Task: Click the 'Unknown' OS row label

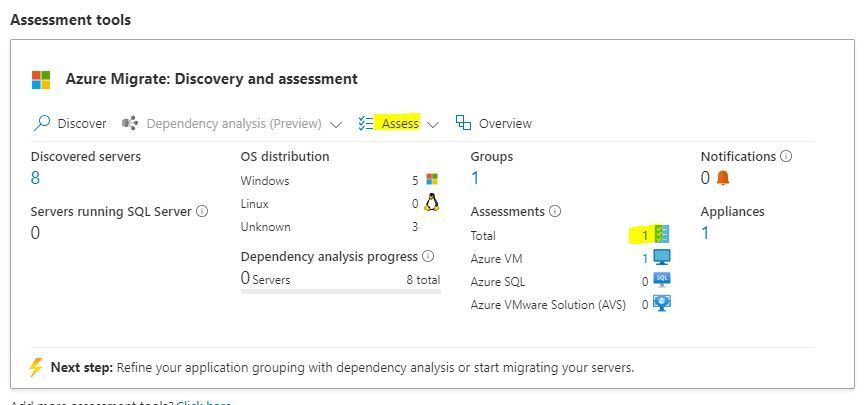Action: click(x=265, y=227)
